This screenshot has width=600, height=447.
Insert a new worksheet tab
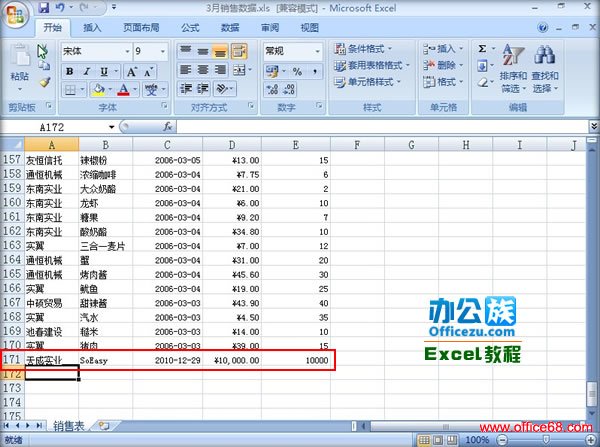click(104, 426)
